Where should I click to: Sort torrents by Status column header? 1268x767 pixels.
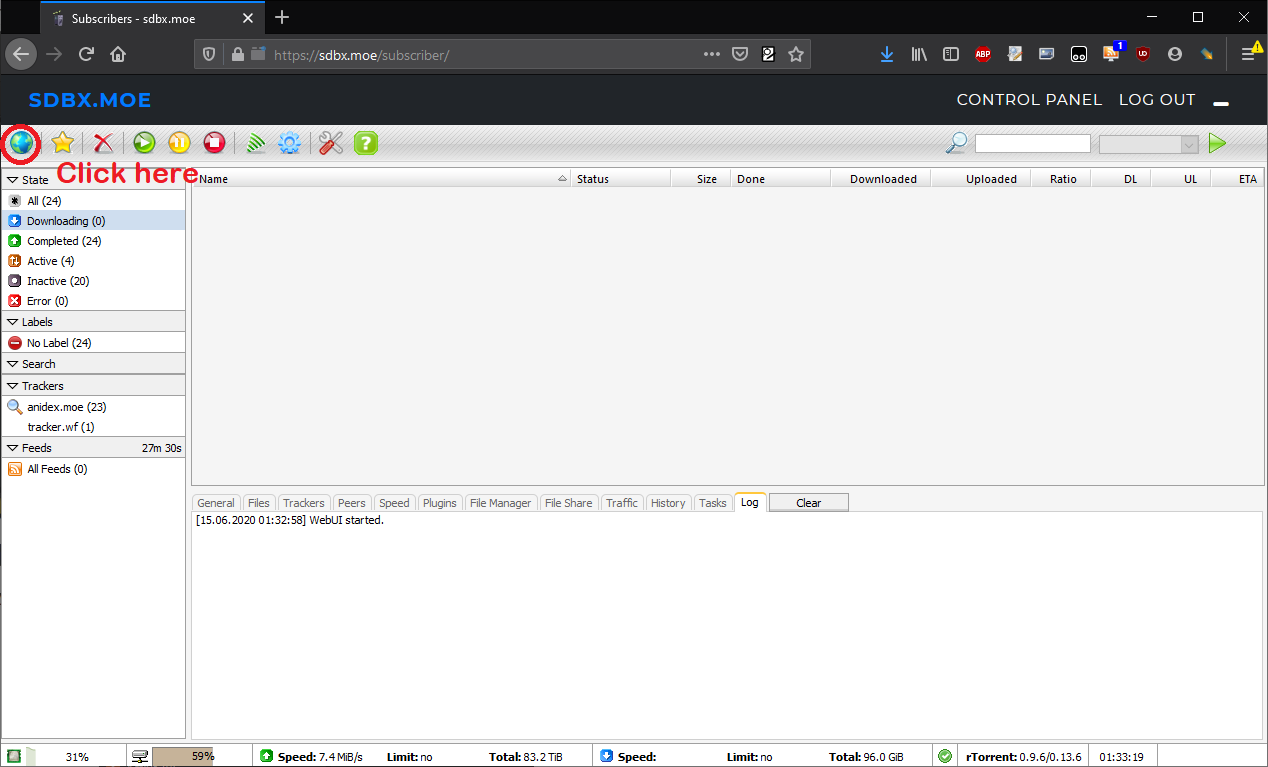(620, 179)
